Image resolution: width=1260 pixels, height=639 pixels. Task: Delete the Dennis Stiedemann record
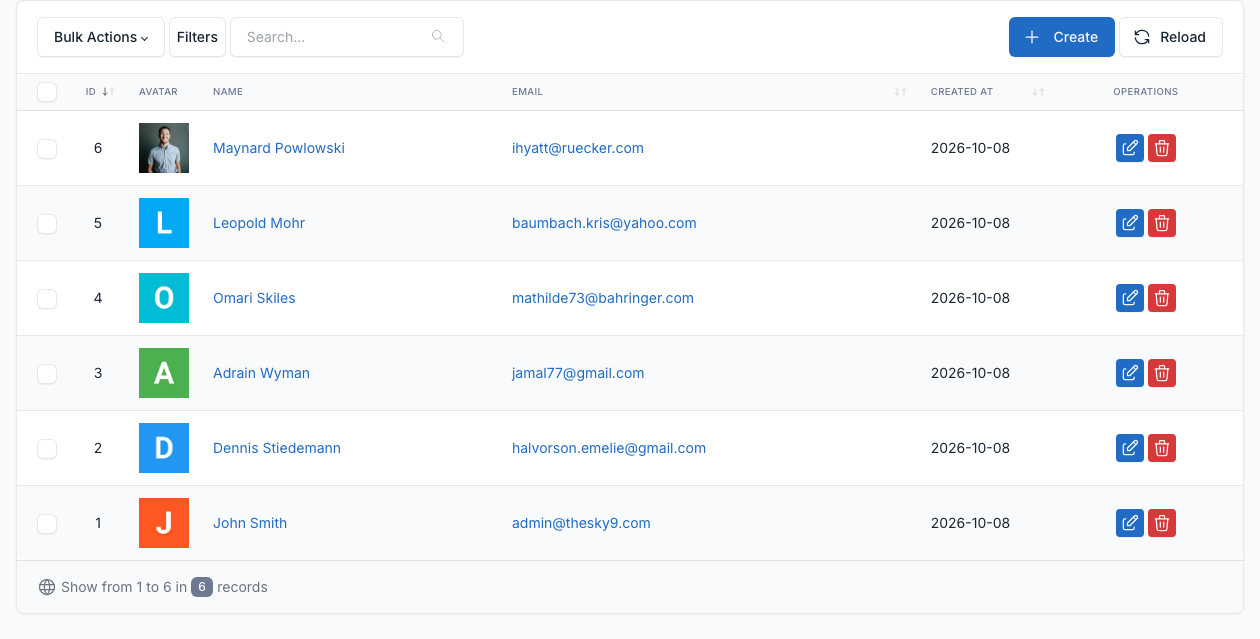[x=1162, y=448]
